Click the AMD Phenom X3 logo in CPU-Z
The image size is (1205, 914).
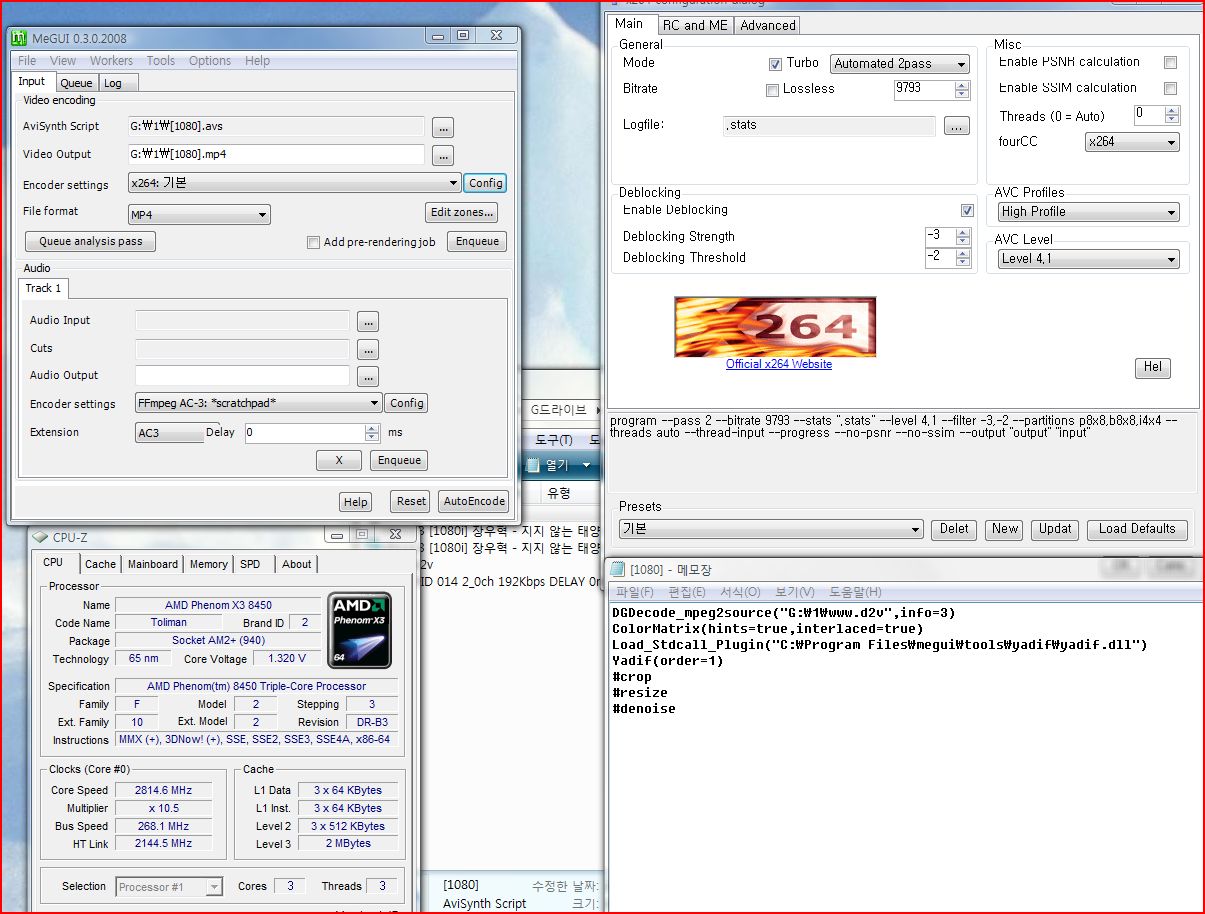point(359,630)
